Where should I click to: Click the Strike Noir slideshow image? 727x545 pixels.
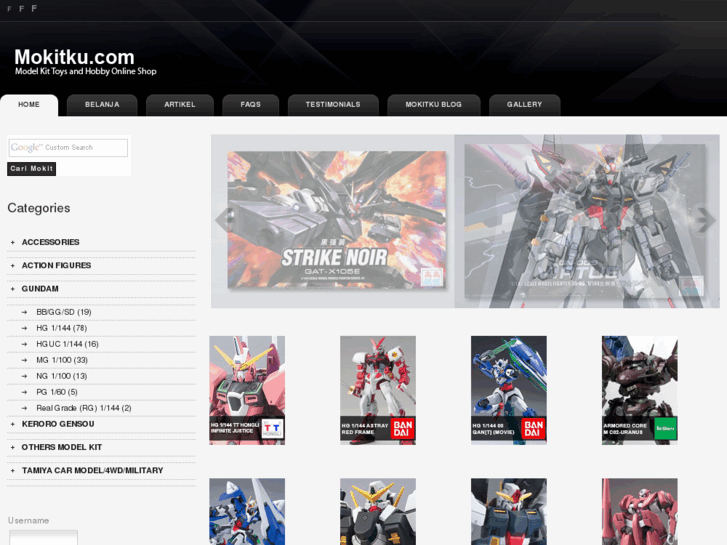pyautogui.click(x=337, y=219)
